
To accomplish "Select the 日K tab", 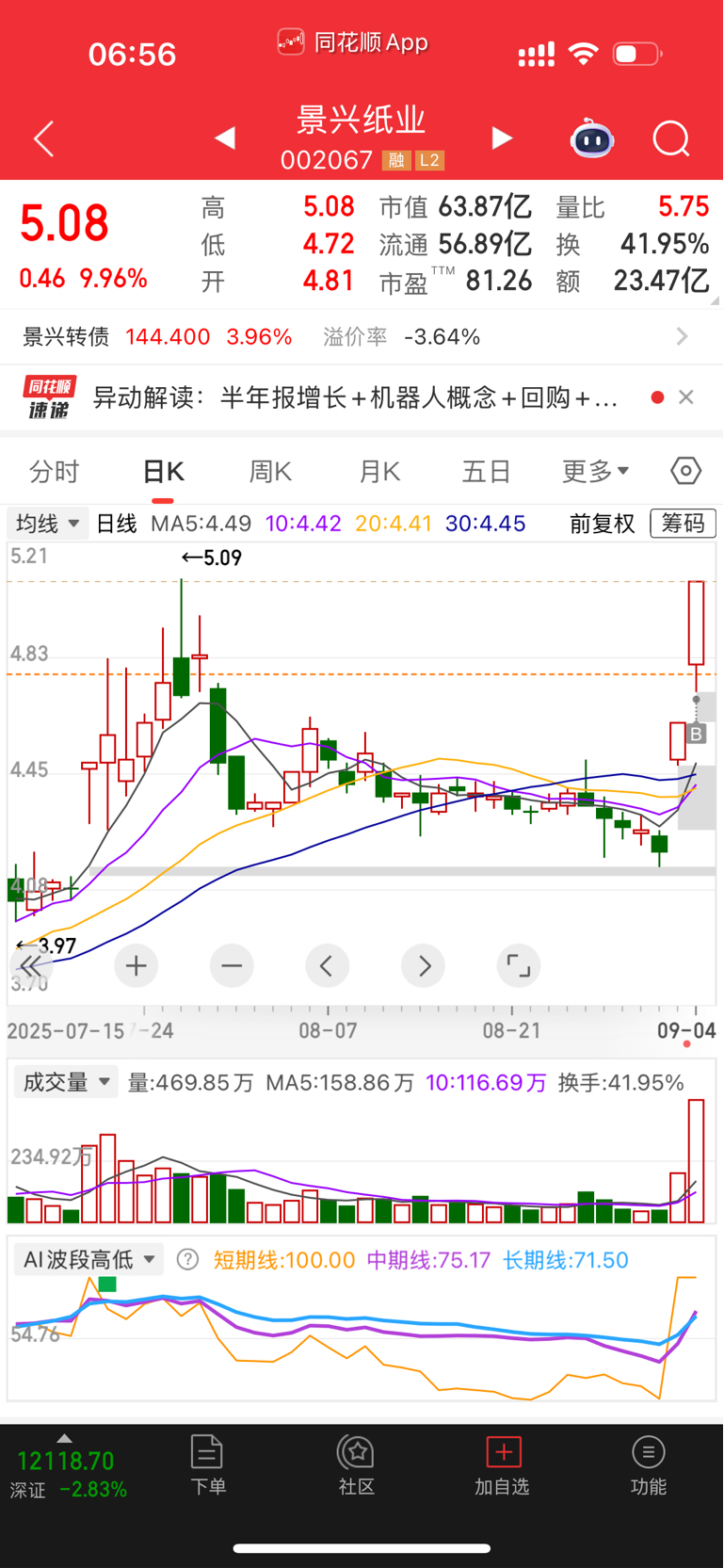I will 163,471.
